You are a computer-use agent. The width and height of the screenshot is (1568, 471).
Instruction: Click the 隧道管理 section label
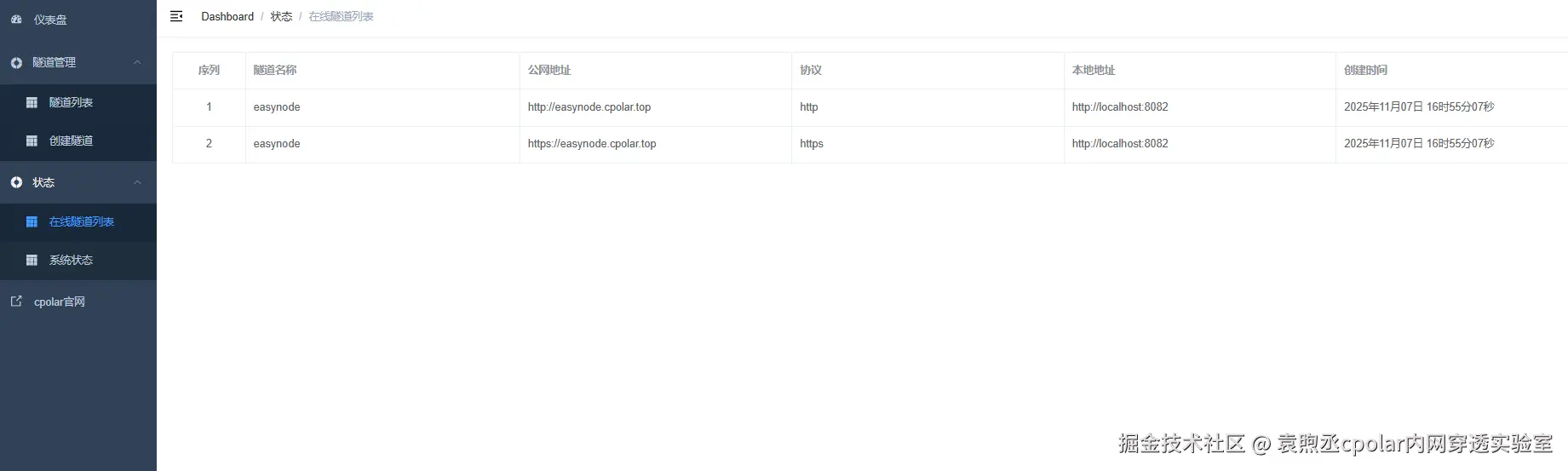pos(55,62)
